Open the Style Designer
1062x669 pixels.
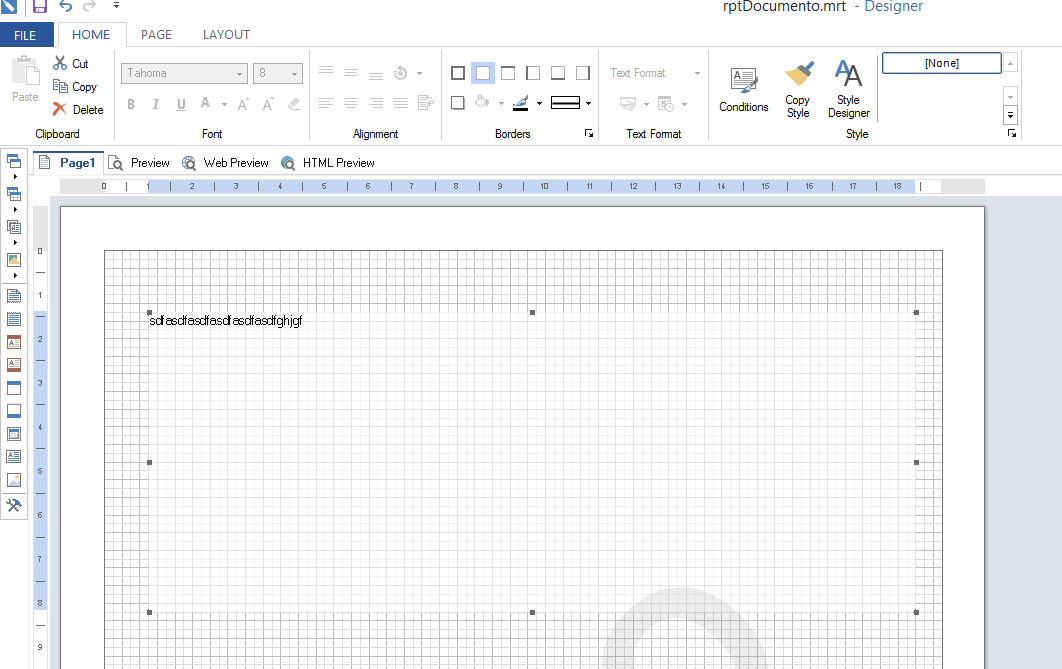click(x=849, y=90)
